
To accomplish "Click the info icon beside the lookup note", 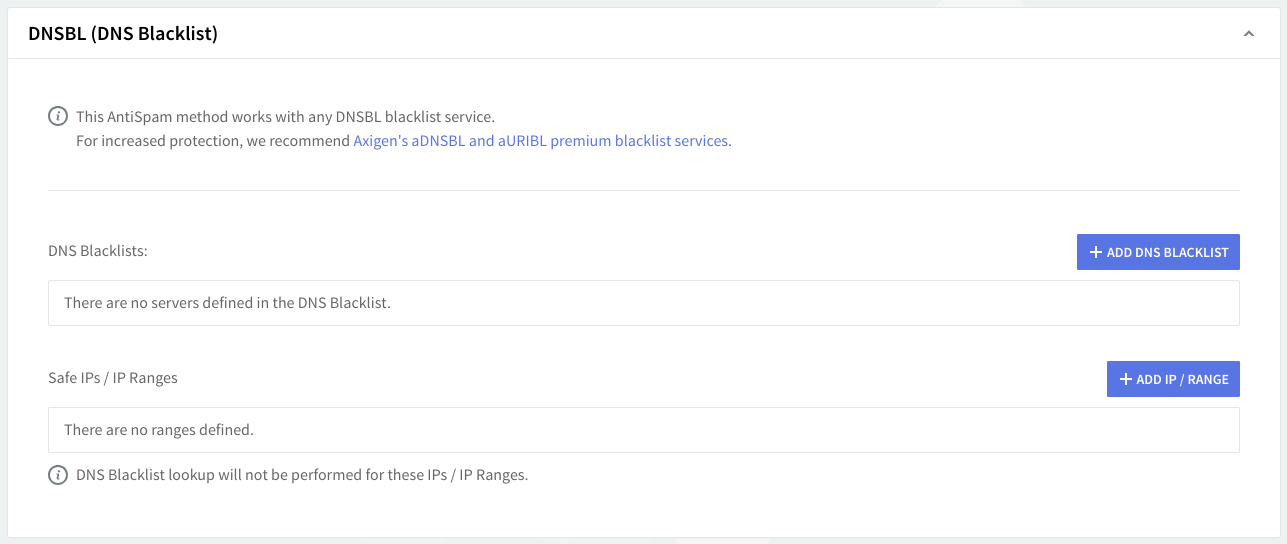I will click(x=59, y=475).
